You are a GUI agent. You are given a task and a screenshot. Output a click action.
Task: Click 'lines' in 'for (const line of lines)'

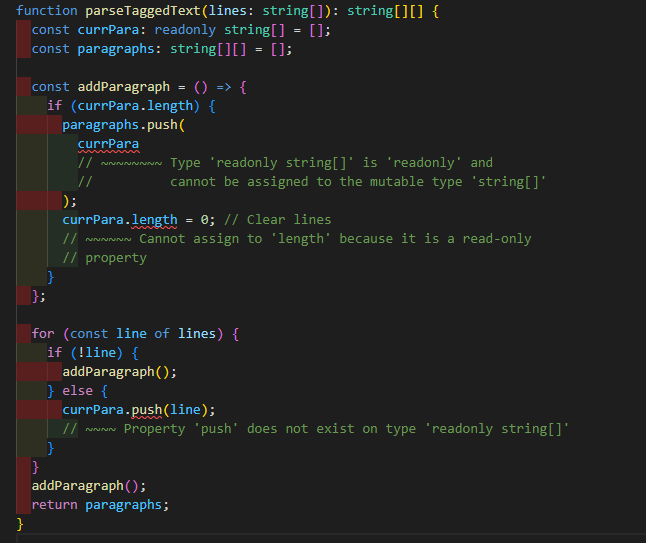click(x=197, y=334)
